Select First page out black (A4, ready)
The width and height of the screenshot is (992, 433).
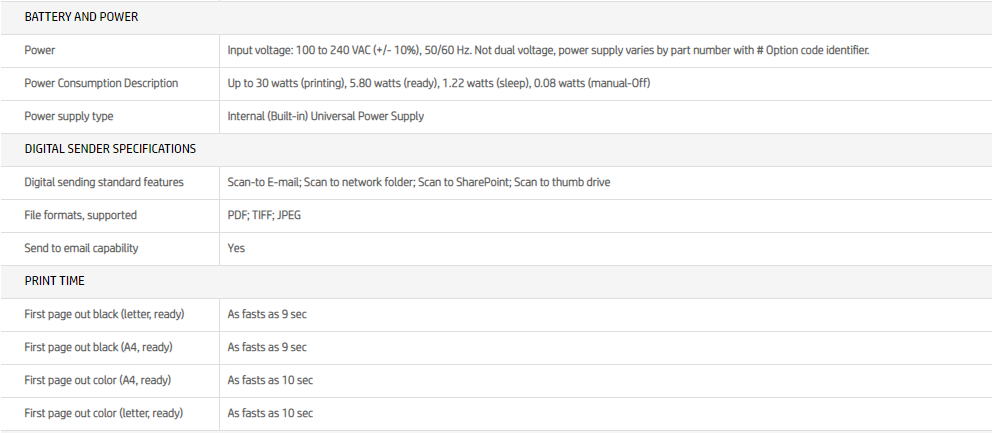coord(98,347)
